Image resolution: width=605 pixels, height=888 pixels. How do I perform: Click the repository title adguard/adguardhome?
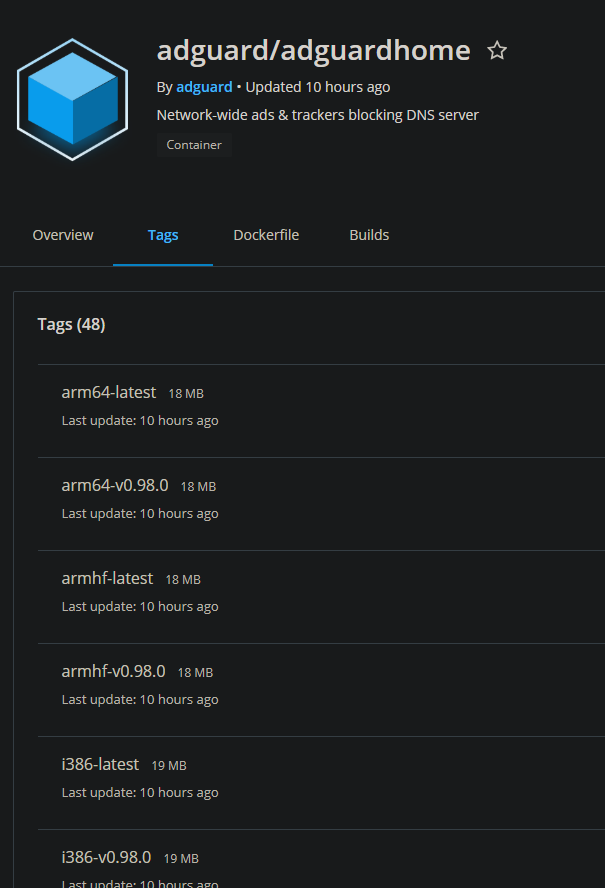[x=314, y=50]
